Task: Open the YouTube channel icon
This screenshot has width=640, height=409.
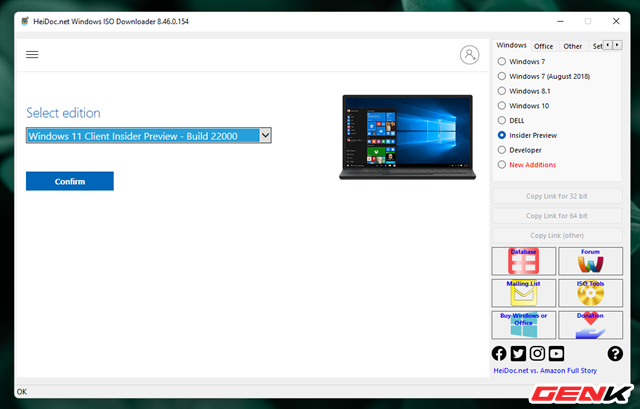Action: coord(556,353)
